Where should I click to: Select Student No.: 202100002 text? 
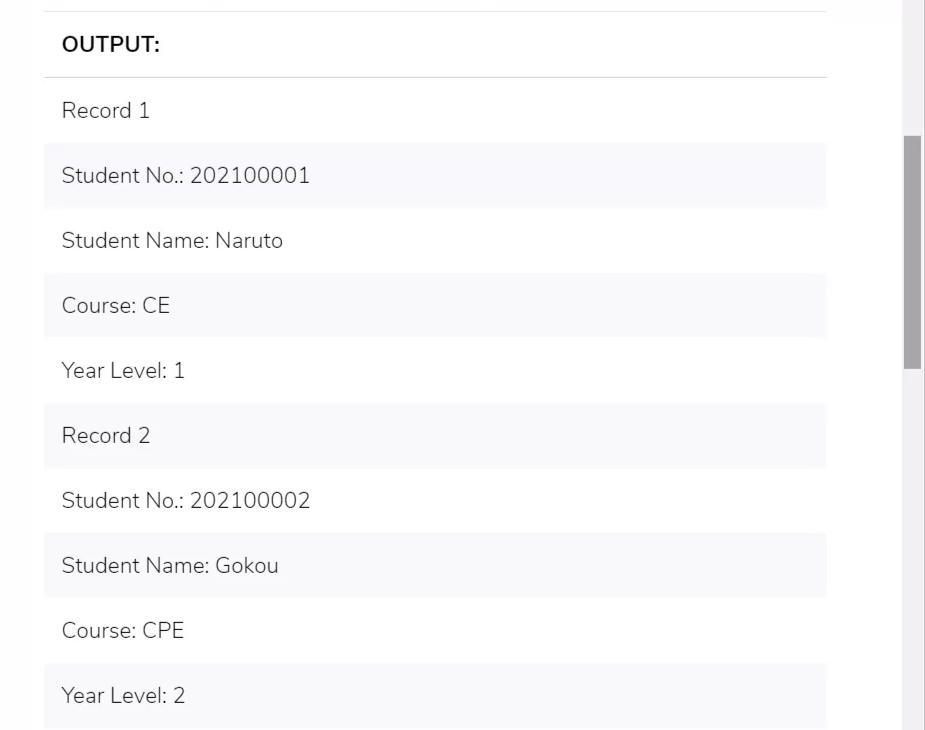pos(186,500)
